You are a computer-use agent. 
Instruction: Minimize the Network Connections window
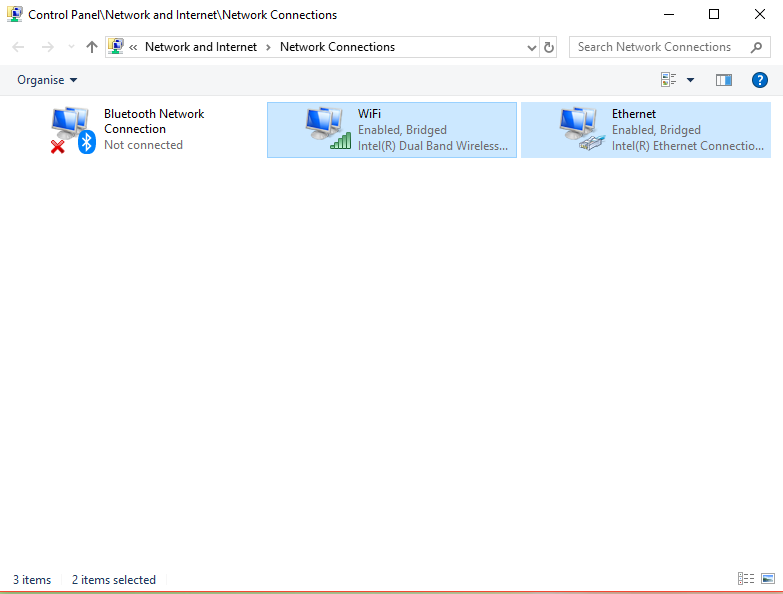[x=669, y=14]
